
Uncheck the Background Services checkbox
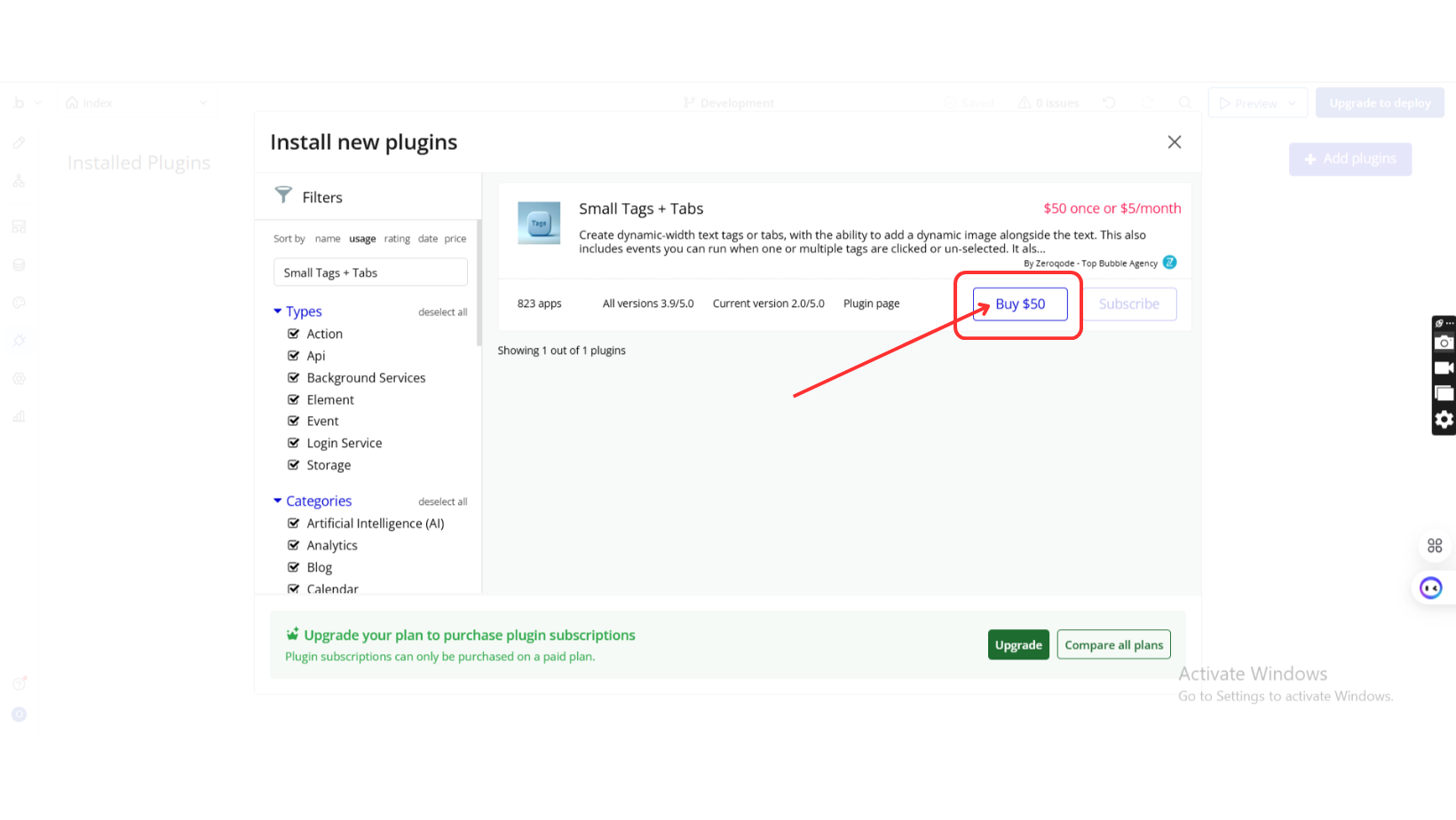(x=294, y=377)
